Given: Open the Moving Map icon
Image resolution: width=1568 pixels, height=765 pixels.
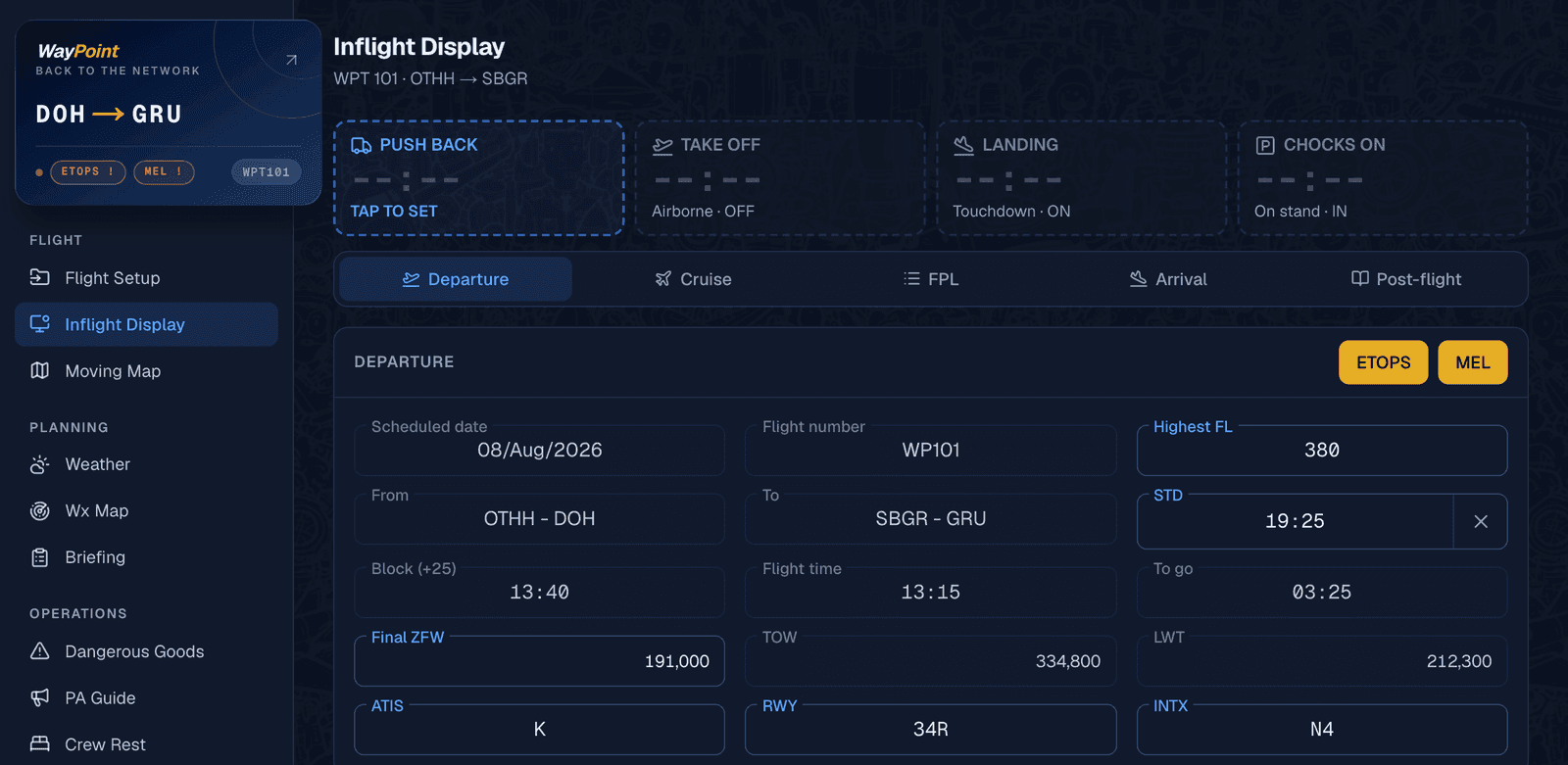Looking at the screenshot, I should click(39, 370).
